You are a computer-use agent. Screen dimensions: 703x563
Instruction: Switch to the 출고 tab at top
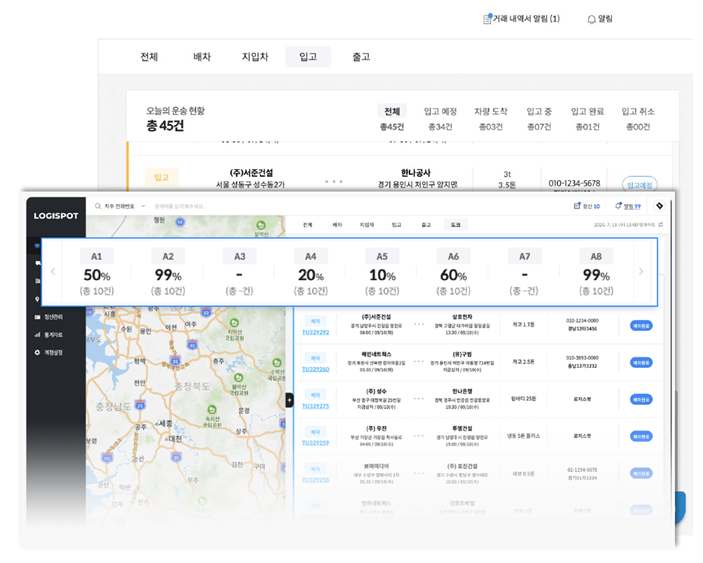(361, 57)
